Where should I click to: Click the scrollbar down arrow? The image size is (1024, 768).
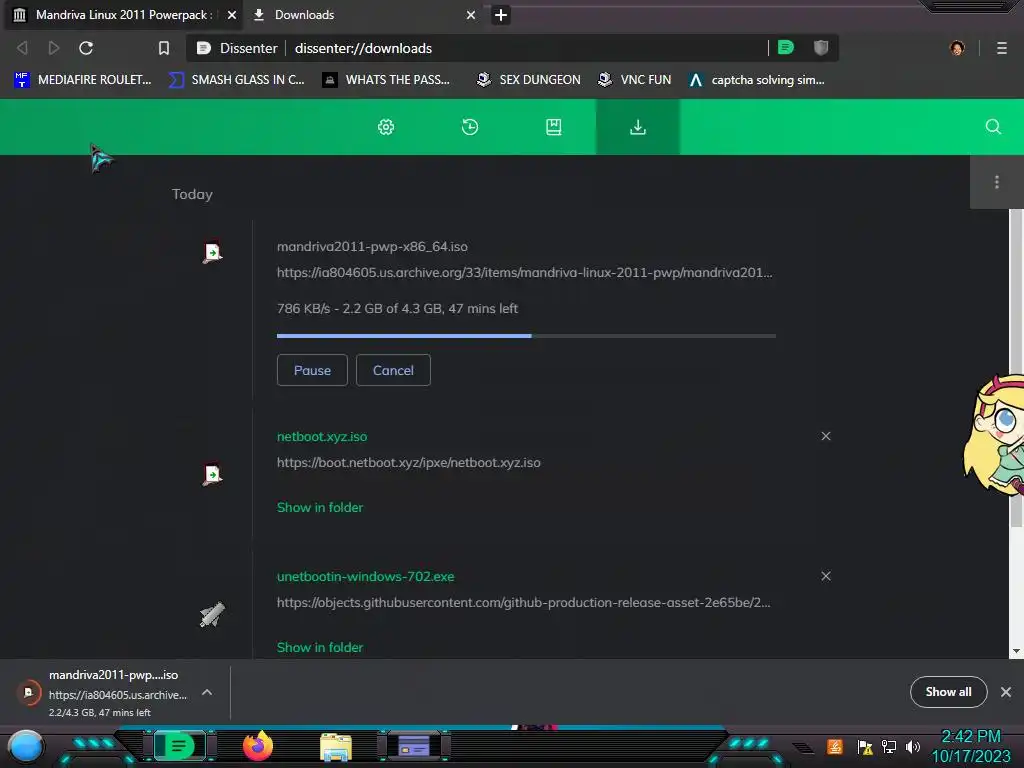(1016, 651)
